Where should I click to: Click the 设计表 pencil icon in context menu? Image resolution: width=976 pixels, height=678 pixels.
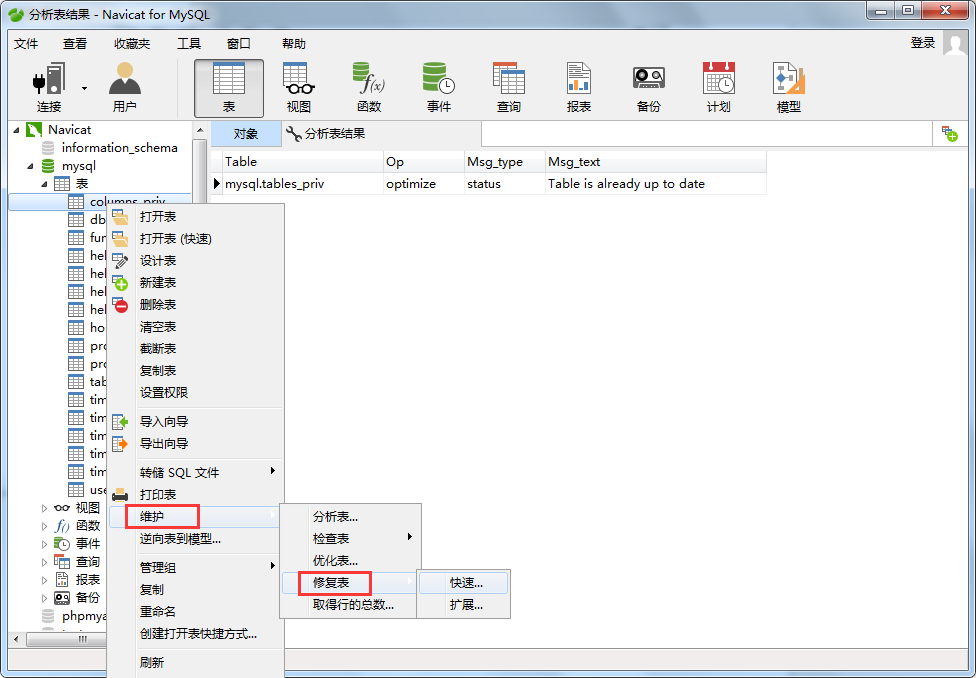coord(120,261)
